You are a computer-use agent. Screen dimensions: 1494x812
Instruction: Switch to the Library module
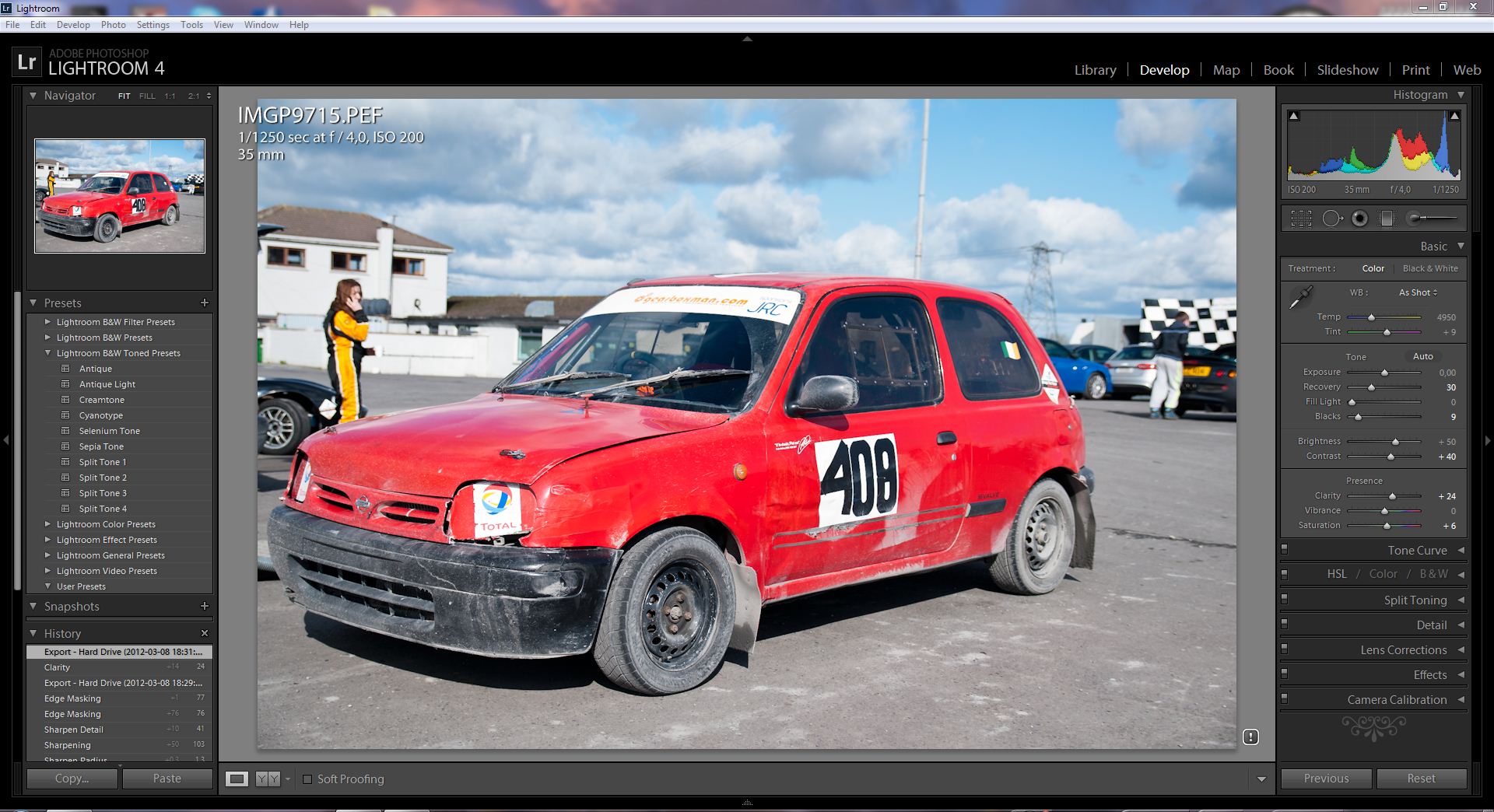click(1095, 70)
